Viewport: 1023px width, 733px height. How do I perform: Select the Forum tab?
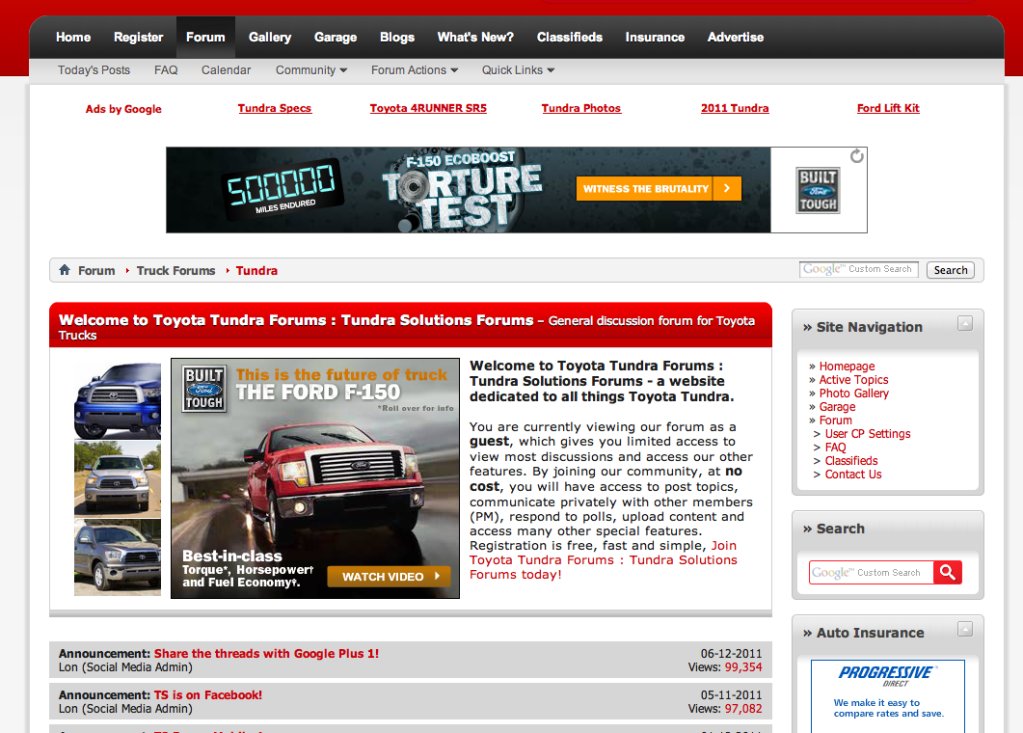206,37
